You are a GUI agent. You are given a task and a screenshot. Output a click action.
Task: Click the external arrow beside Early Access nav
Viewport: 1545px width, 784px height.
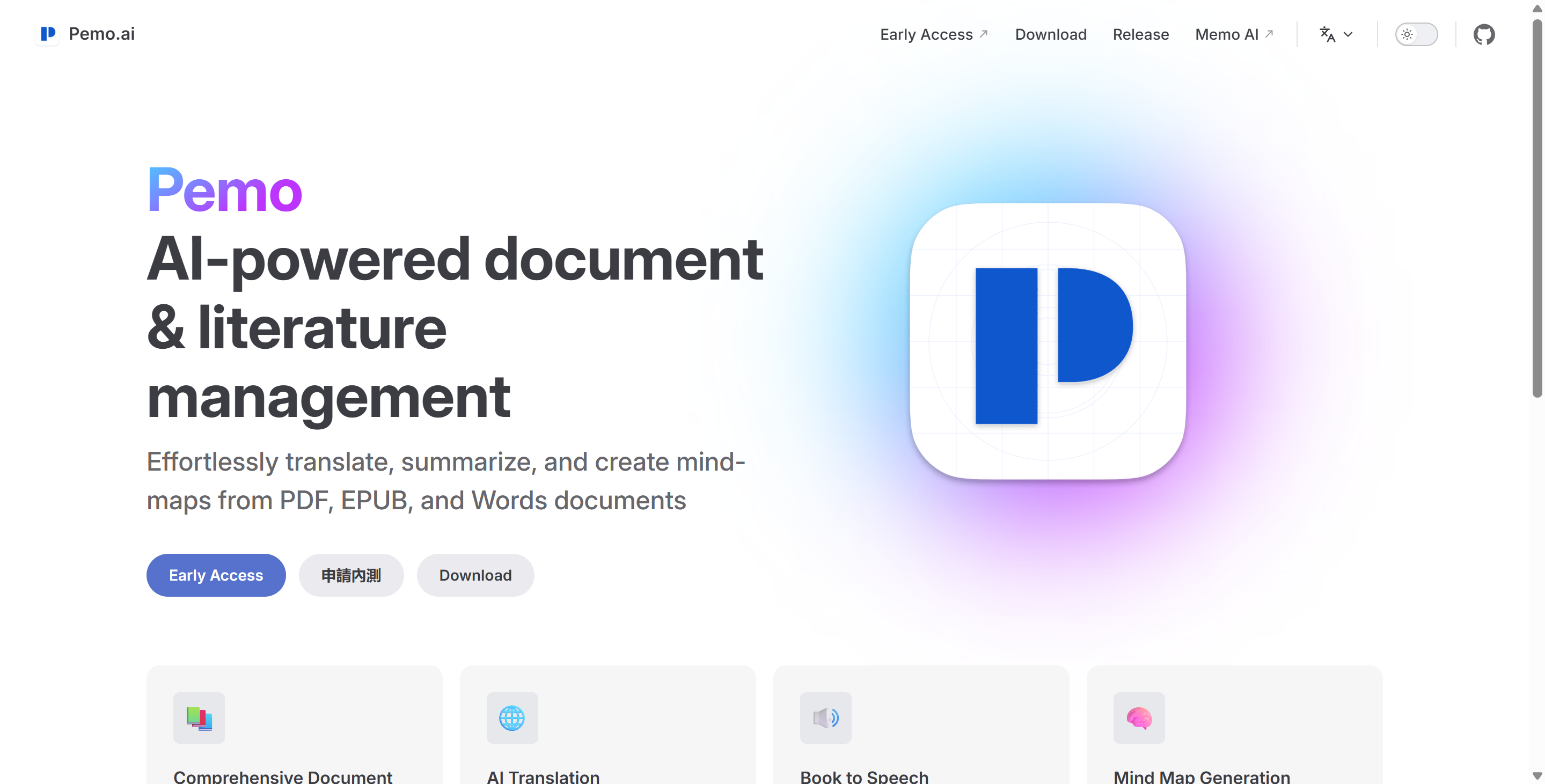pos(984,34)
